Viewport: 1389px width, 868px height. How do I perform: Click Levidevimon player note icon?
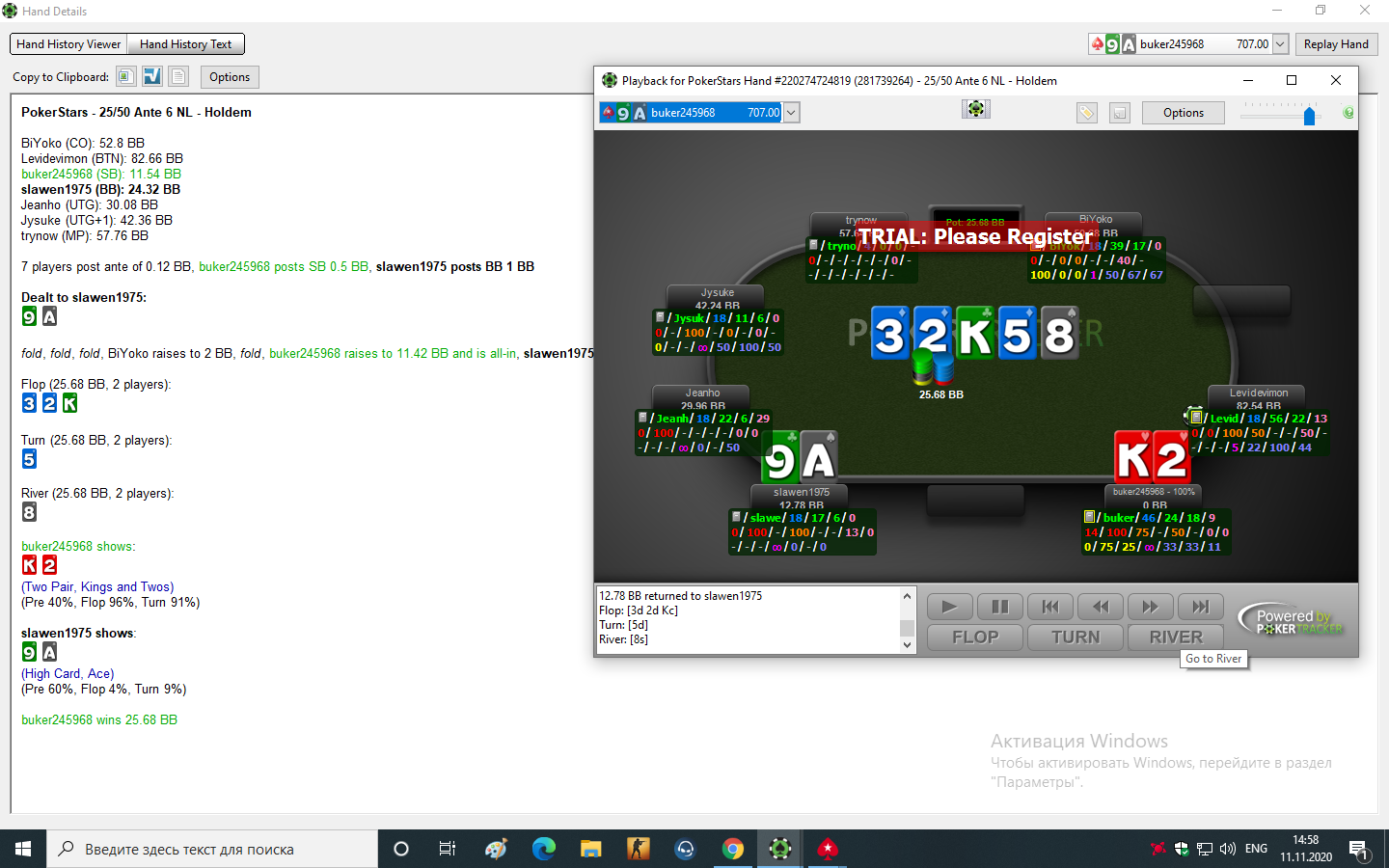[x=1196, y=418]
